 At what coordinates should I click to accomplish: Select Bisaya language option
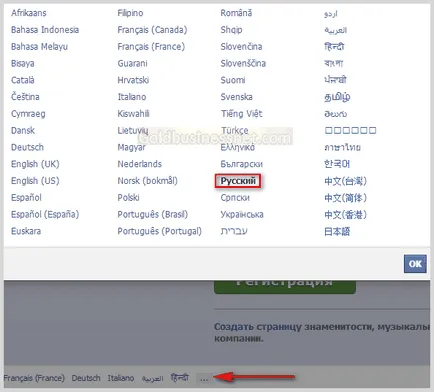(23, 63)
